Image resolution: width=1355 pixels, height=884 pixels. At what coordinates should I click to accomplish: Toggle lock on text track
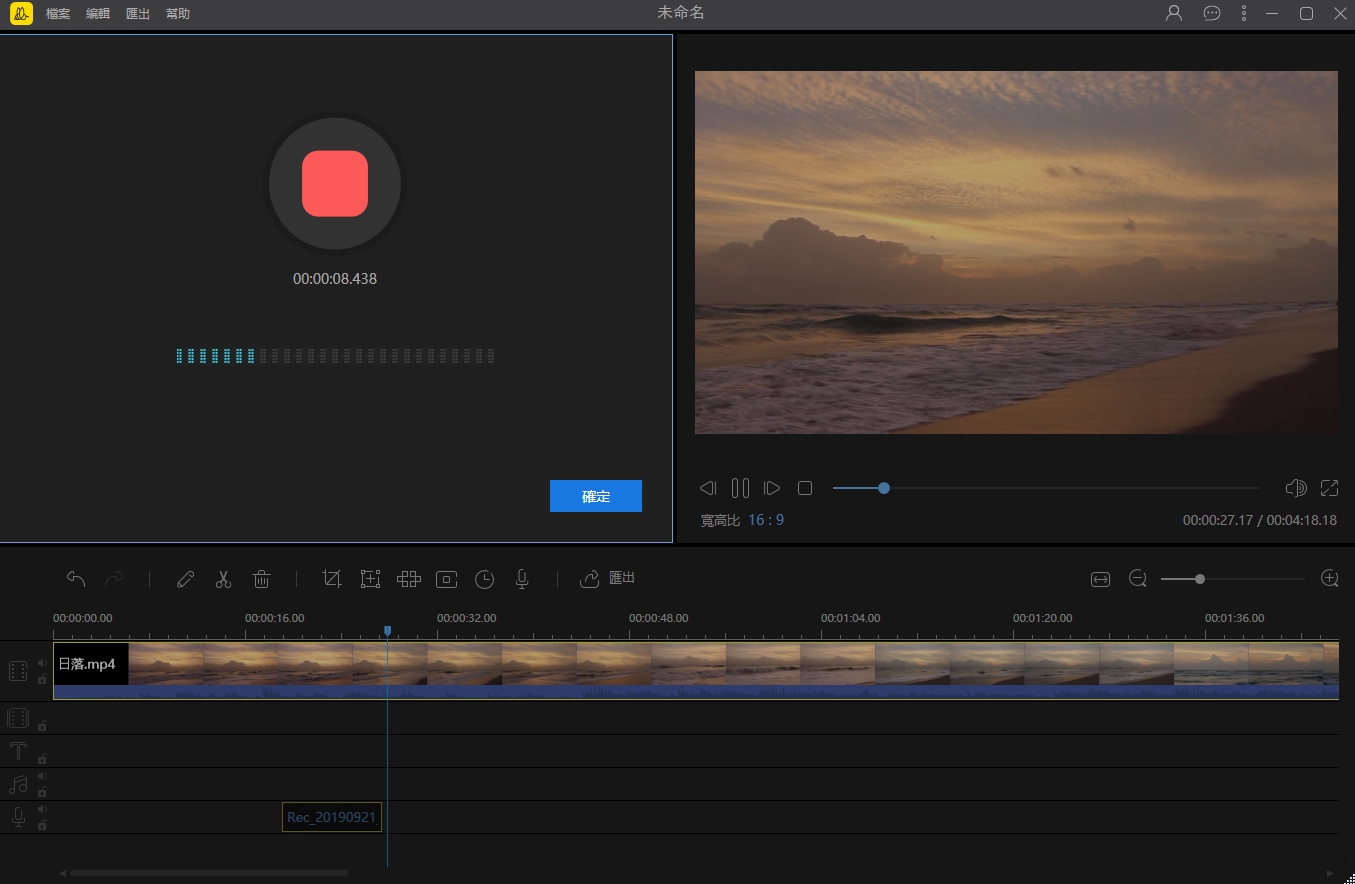coord(42,759)
